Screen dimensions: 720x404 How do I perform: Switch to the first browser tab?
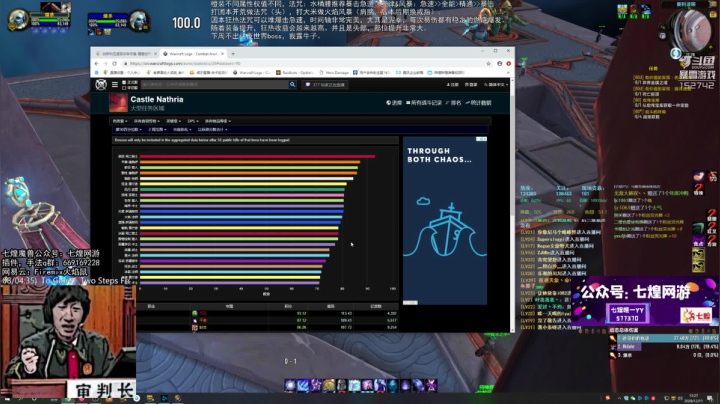coord(125,54)
